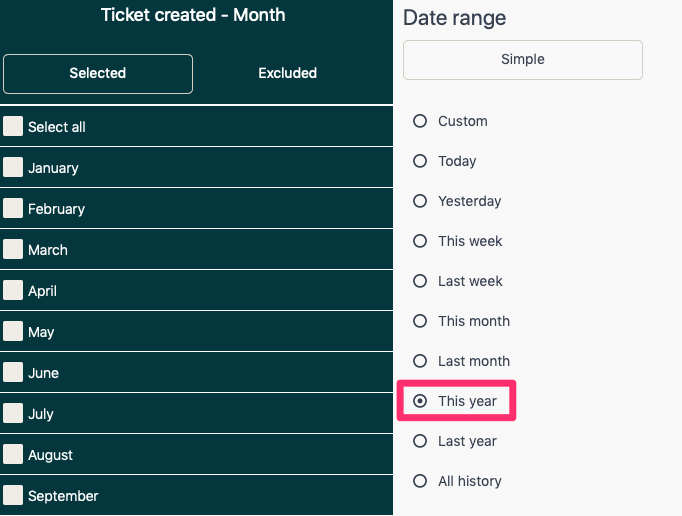682x516 pixels.
Task: Enable the August checkbox
Action: (x=13, y=454)
